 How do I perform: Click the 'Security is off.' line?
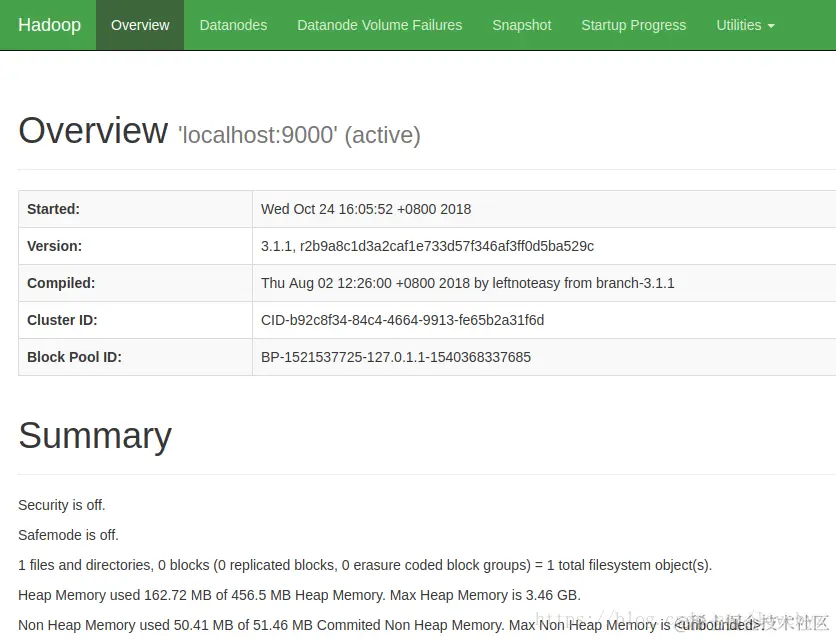pyautogui.click(x=62, y=505)
